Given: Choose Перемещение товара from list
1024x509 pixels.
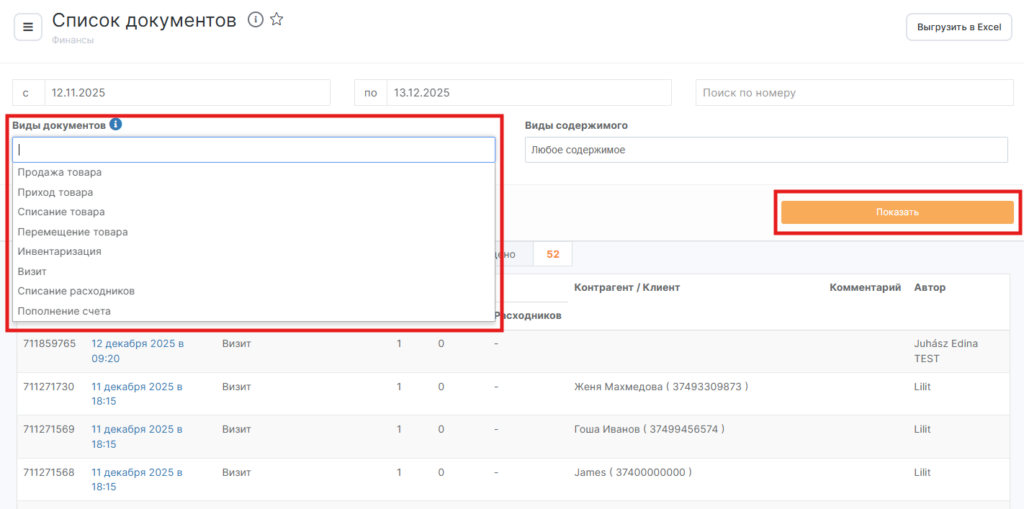Looking at the screenshot, I should pos(72,232).
